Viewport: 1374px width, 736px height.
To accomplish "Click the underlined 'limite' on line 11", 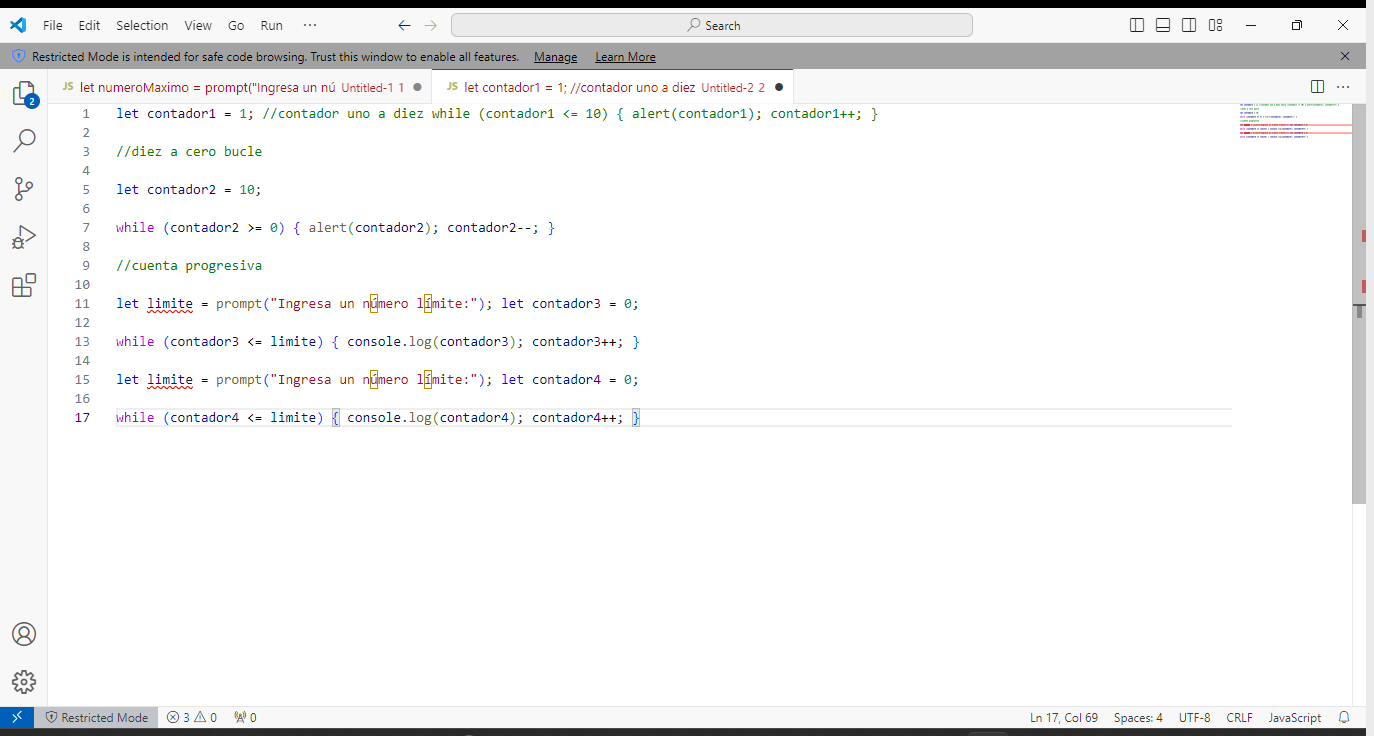I will [x=170, y=303].
